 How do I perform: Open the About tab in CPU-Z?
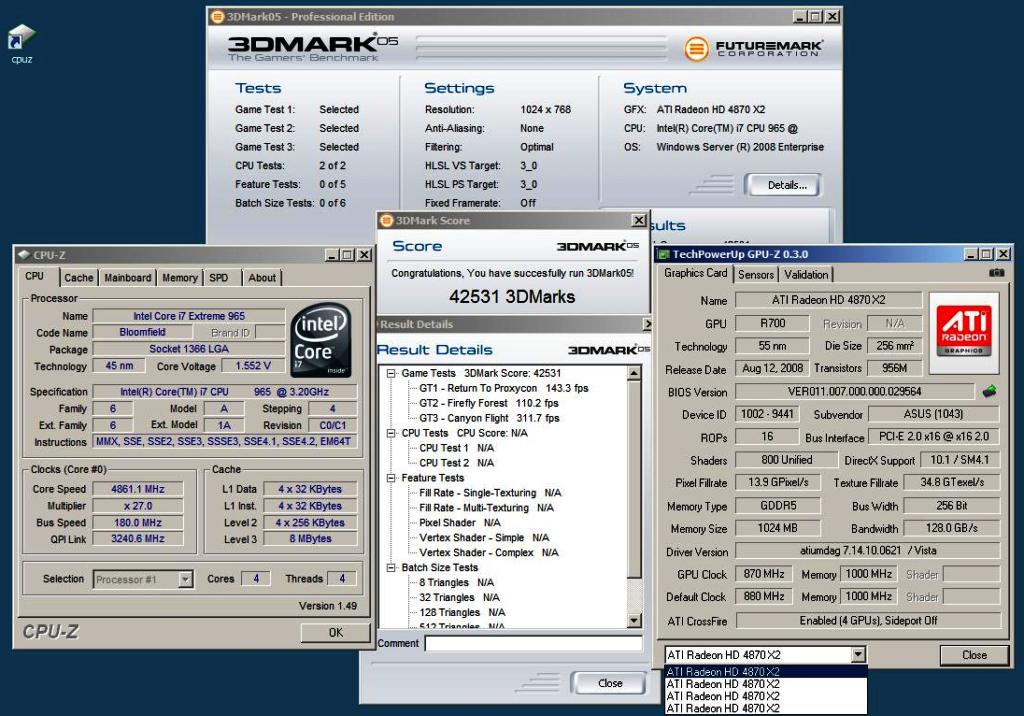[262, 278]
